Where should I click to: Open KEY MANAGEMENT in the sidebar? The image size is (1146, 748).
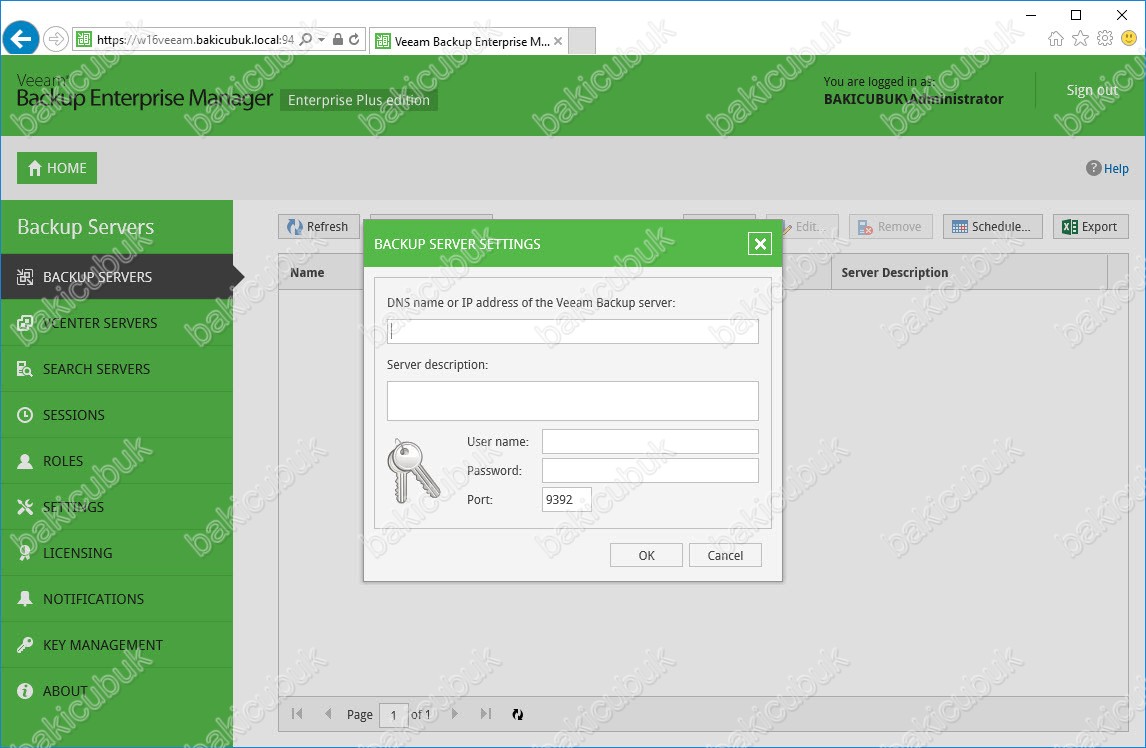click(x=117, y=645)
